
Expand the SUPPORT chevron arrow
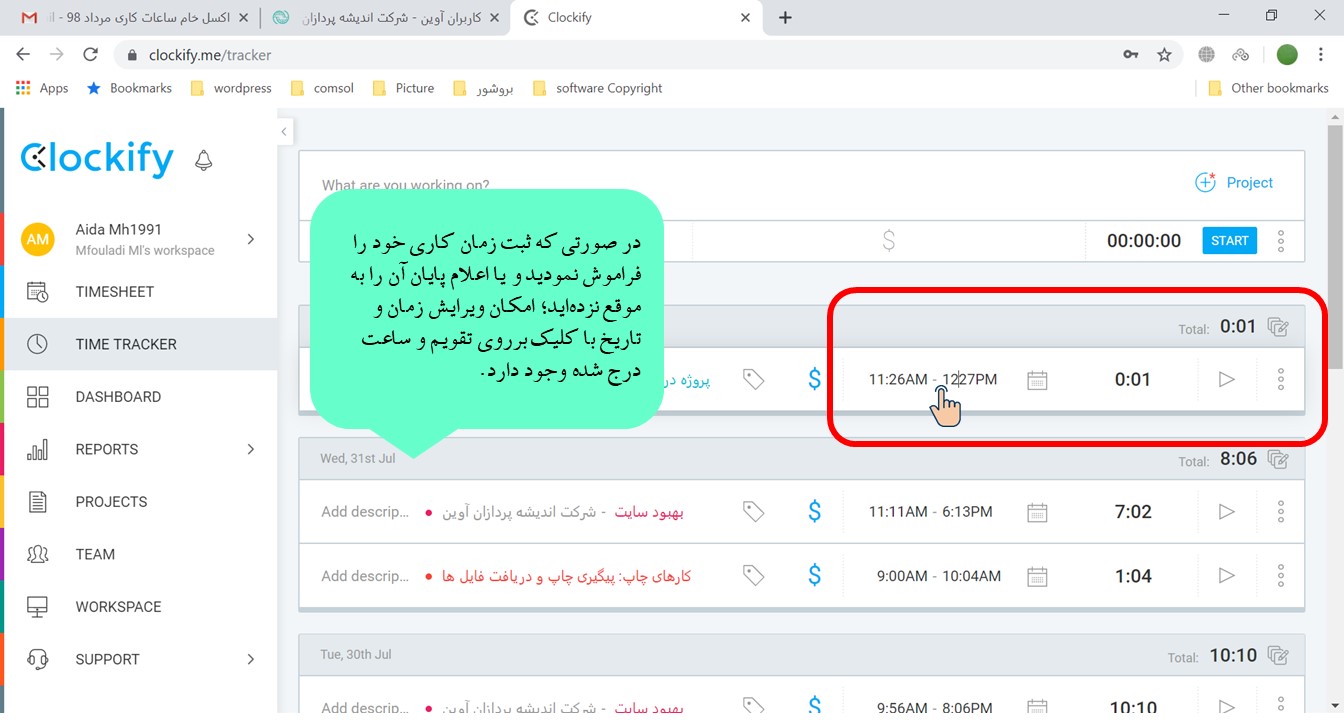coord(251,659)
